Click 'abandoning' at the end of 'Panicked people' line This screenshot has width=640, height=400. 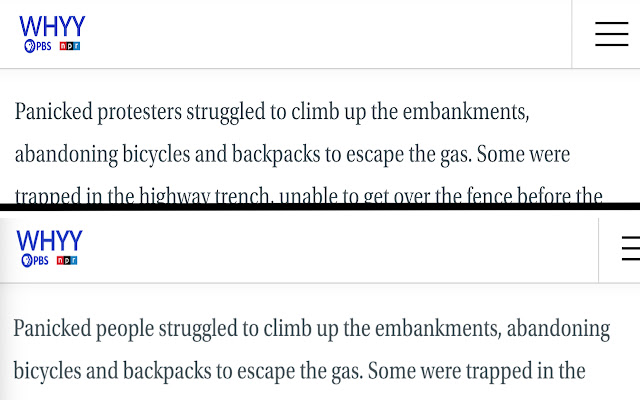(x=558, y=329)
